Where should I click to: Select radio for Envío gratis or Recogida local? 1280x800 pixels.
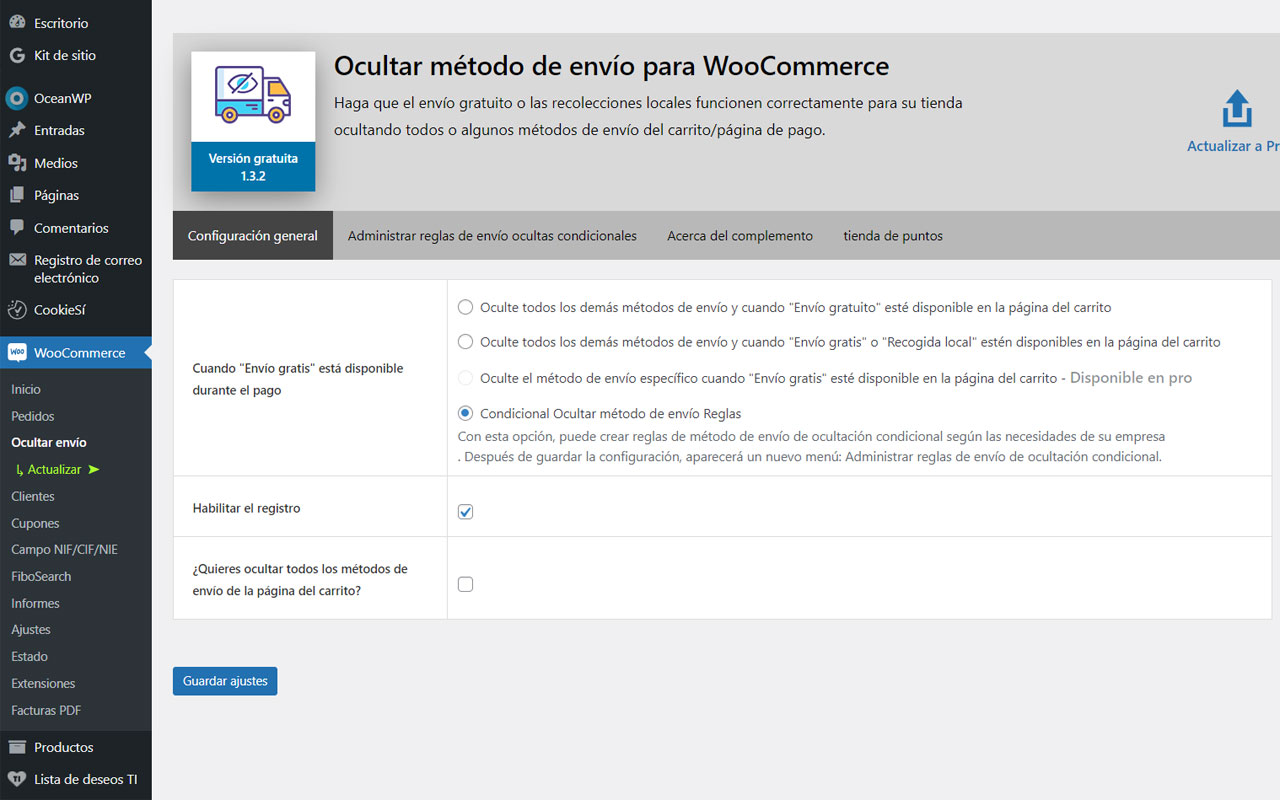(x=465, y=342)
